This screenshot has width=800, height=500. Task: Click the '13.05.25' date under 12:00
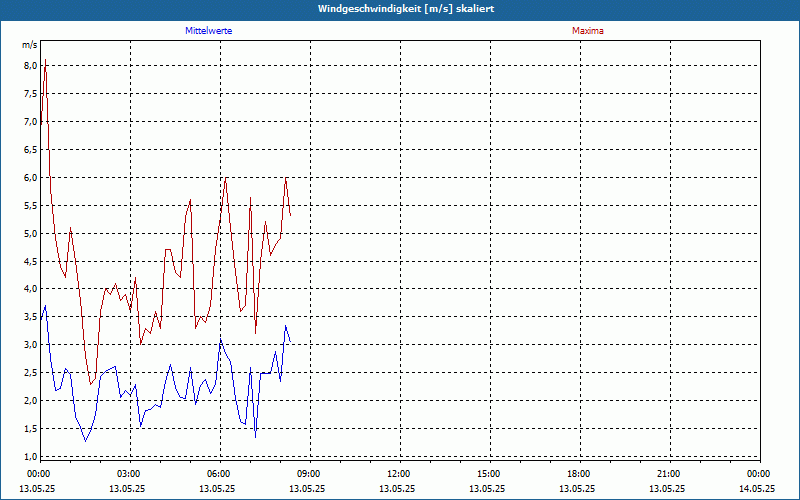click(x=397, y=489)
